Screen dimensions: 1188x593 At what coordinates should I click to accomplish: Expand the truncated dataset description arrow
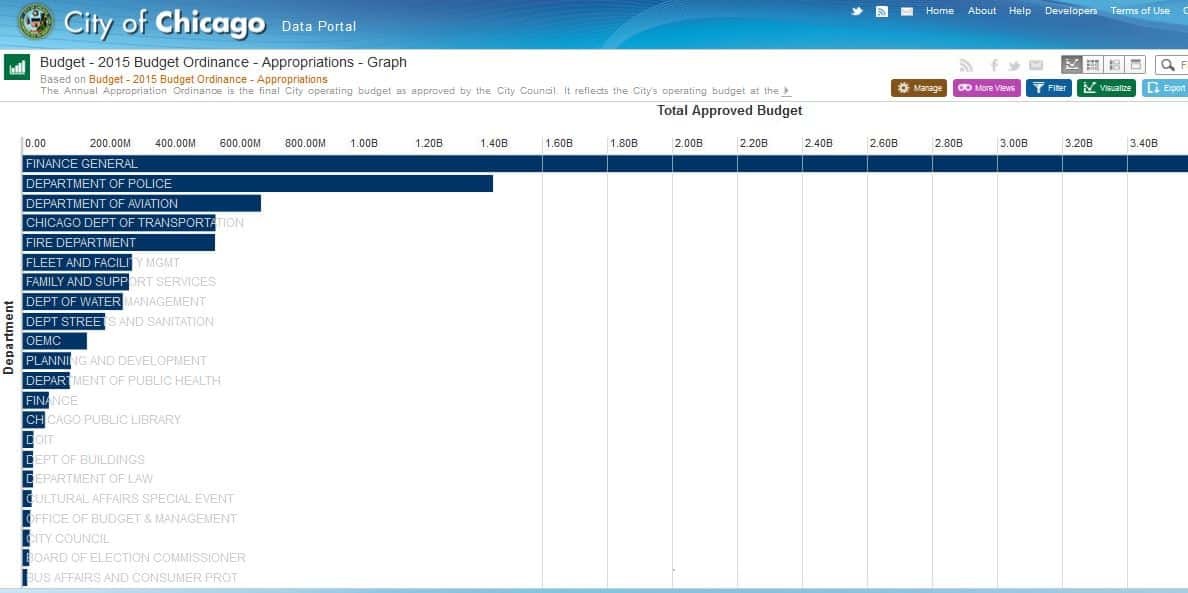[786, 91]
